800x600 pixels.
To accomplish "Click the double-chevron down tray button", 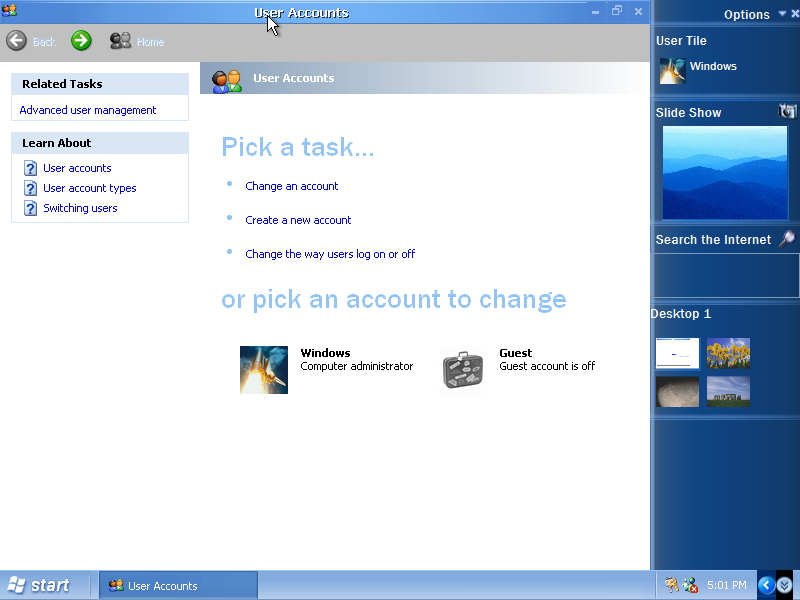I will tap(785, 585).
